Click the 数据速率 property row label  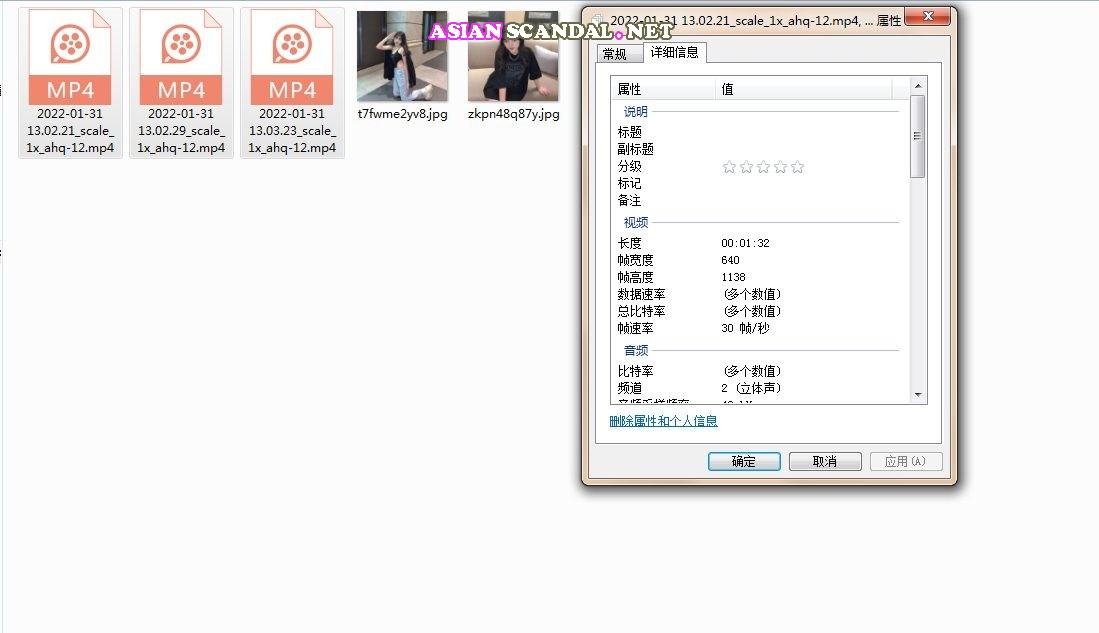coord(641,294)
